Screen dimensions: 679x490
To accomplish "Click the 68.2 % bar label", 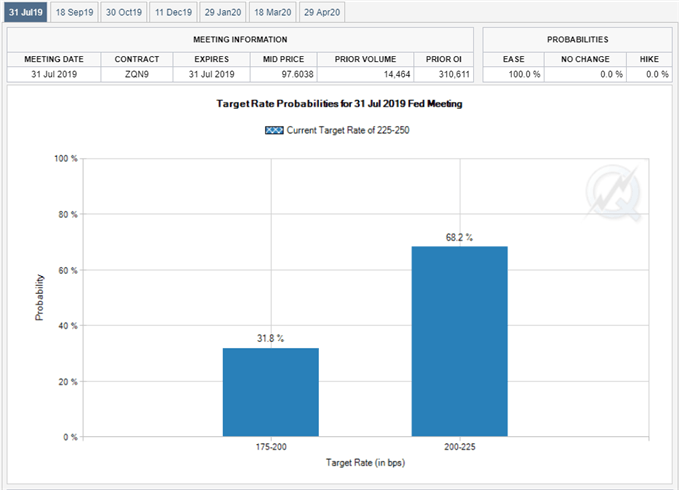I will (x=459, y=237).
